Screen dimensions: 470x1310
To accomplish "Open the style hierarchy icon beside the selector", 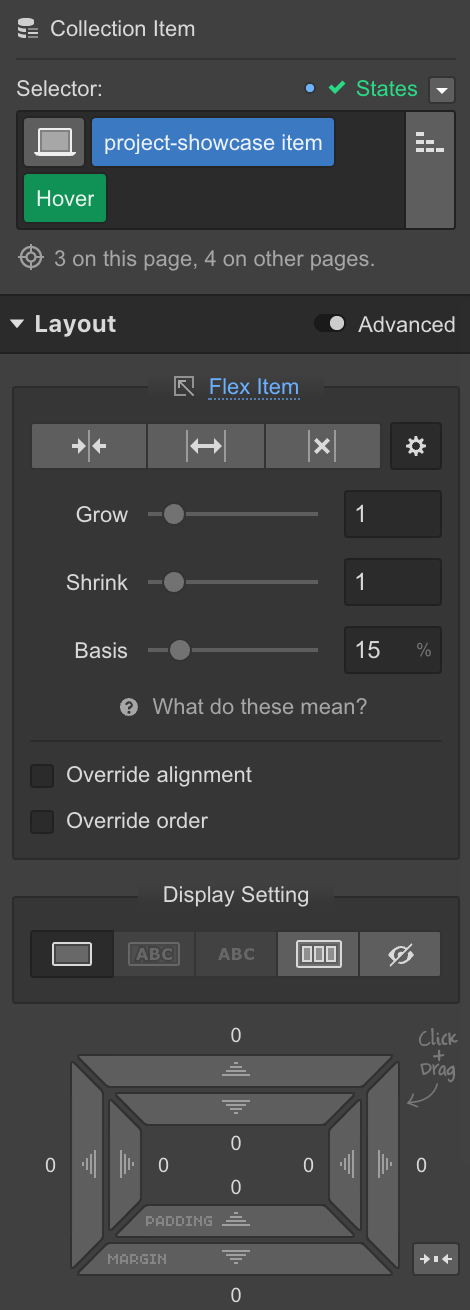I will [430, 144].
